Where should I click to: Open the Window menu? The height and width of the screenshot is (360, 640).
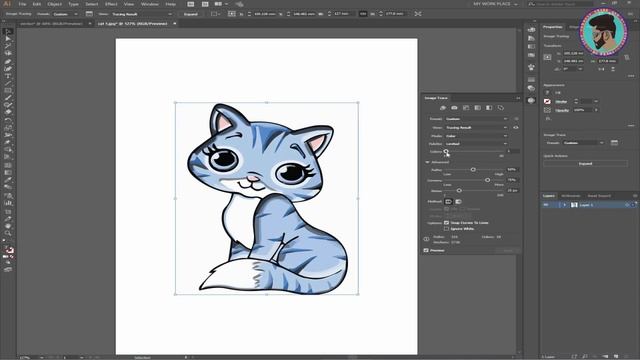[149, 4]
